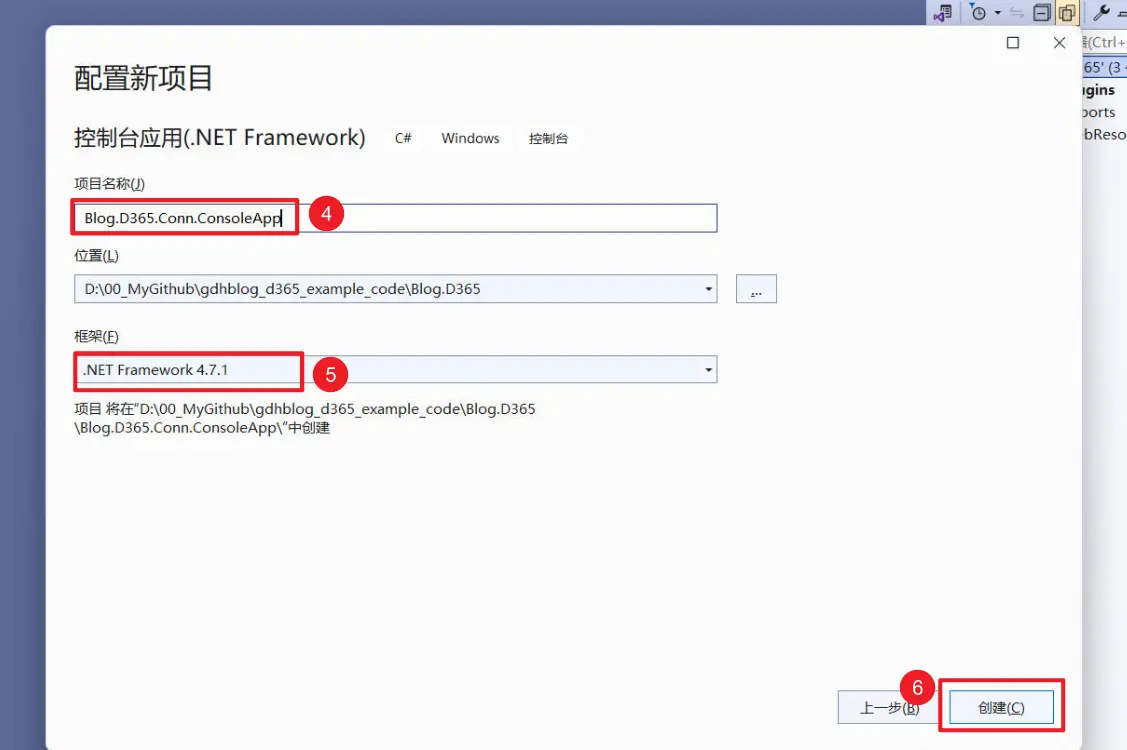Click the Solution Explorer search box
The width and height of the screenshot is (1127, 750).
tap(1104, 42)
